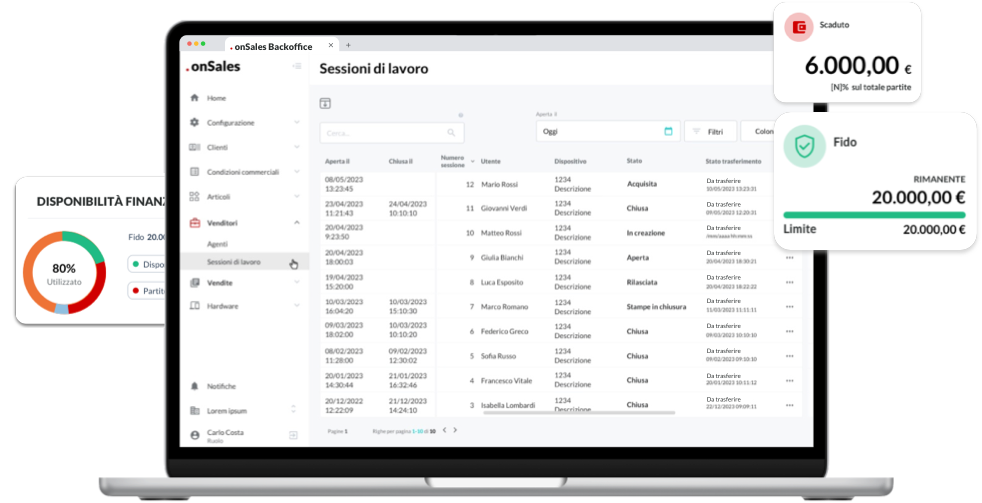
Task: Click the Dispositivo column header
Action: point(570,162)
